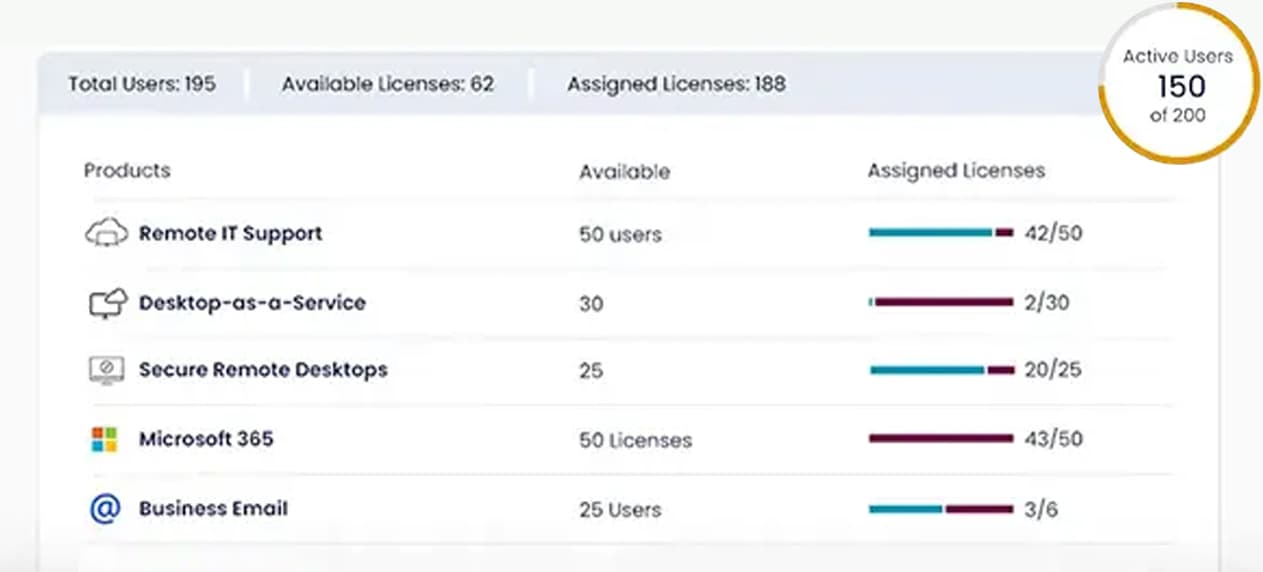Image resolution: width=1263 pixels, height=572 pixels.
Task: Select the Business Email product name
Action: (213, 509)
